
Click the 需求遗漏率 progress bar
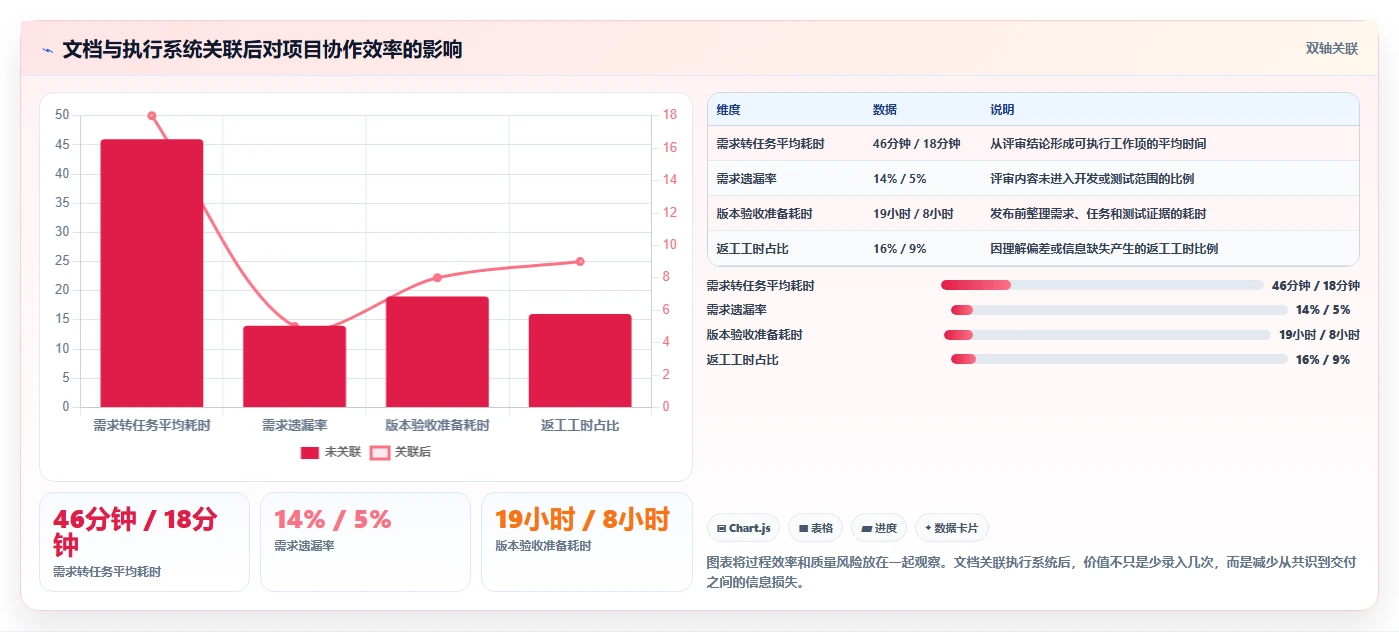point(1119,310)
